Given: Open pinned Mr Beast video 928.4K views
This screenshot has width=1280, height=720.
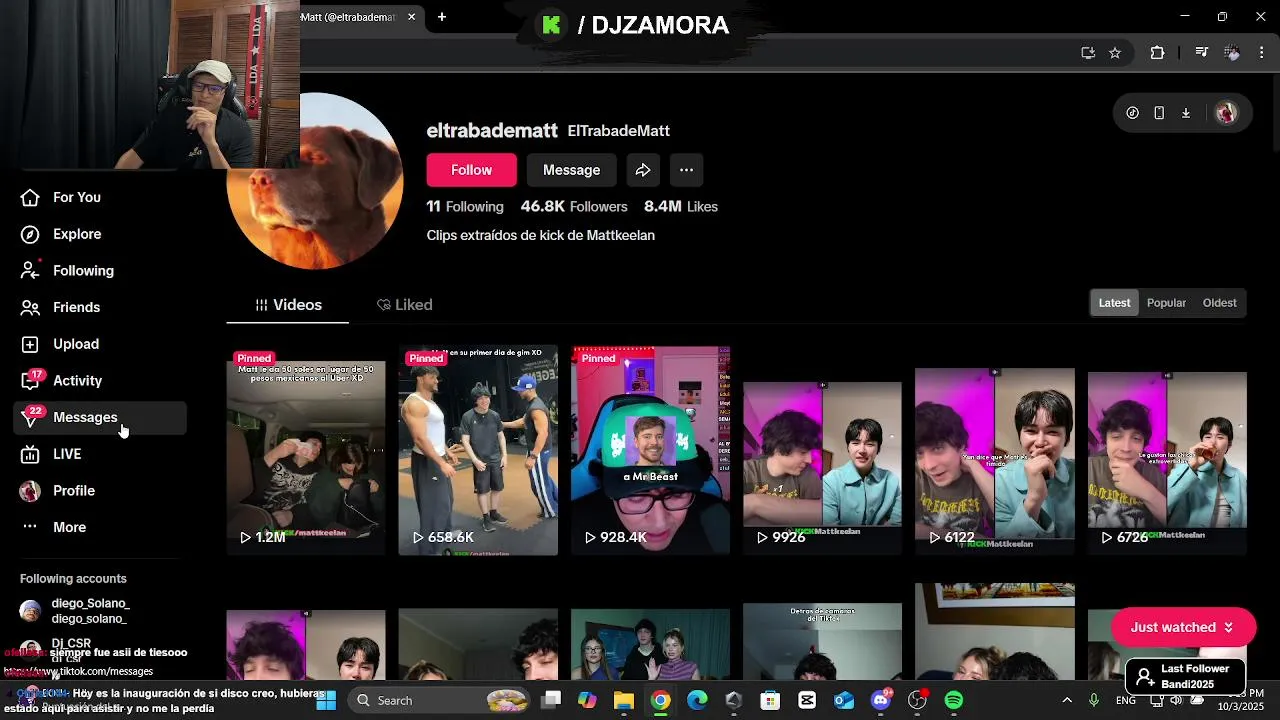Looking at the screenshot, I should [x=650, y=451].
